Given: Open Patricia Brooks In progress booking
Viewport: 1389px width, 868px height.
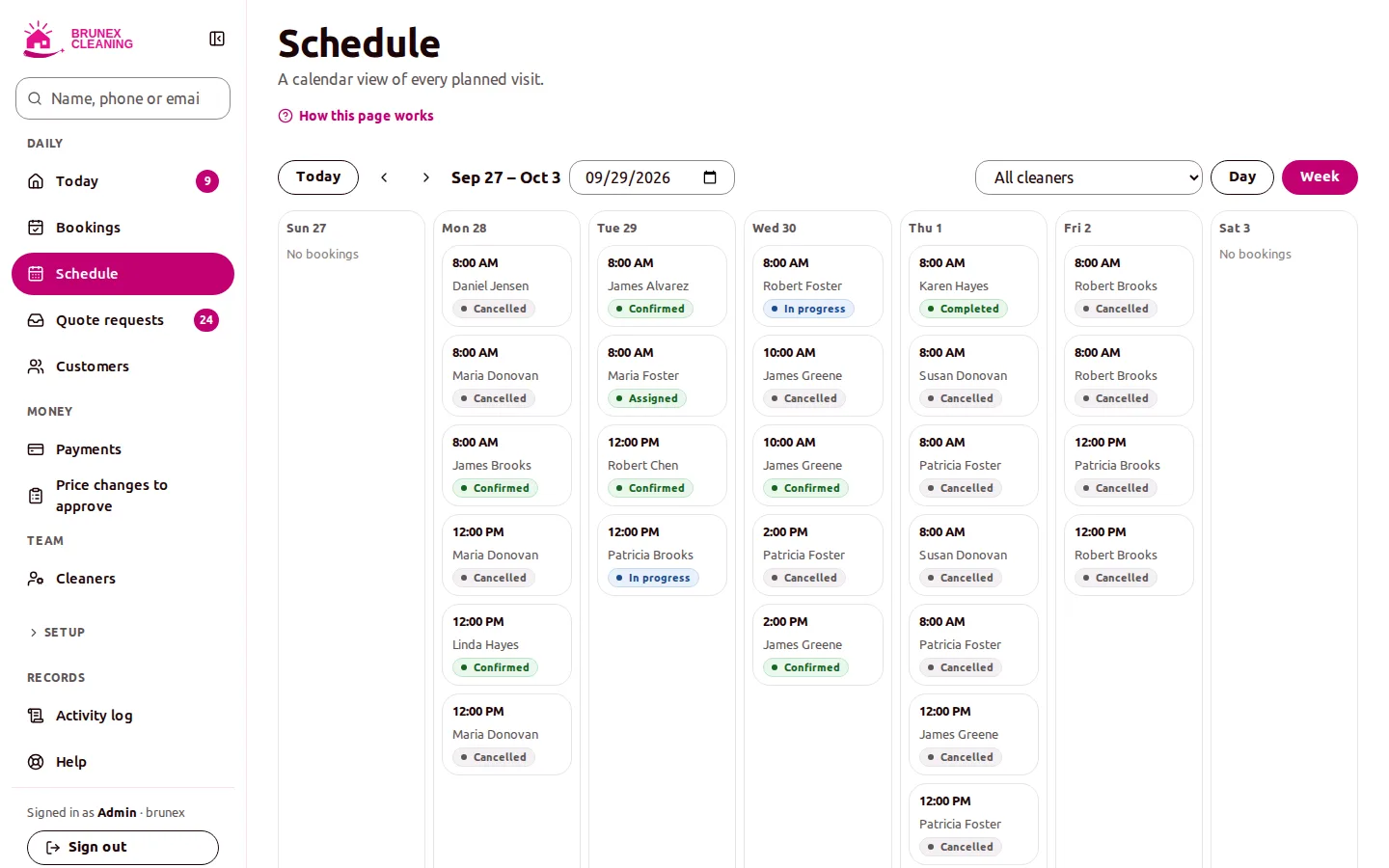Looking at the screenshot, I should 662,555.
